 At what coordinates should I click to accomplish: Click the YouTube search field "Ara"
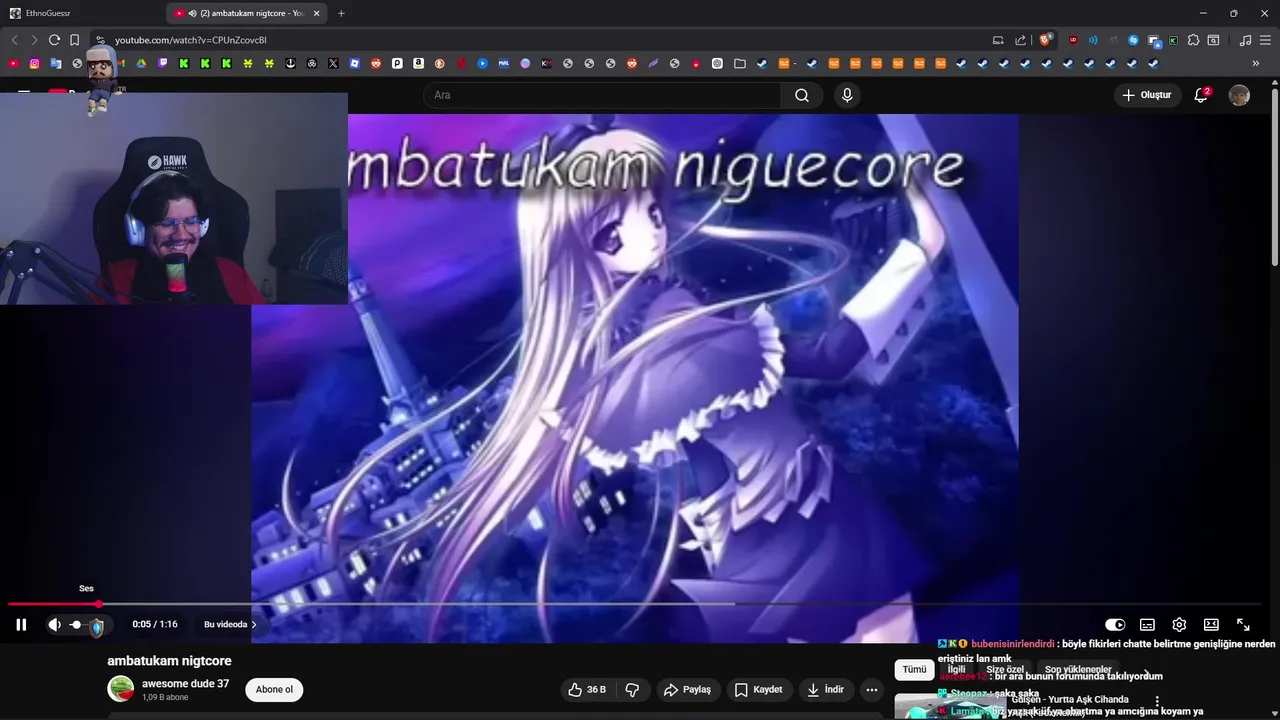603,95
